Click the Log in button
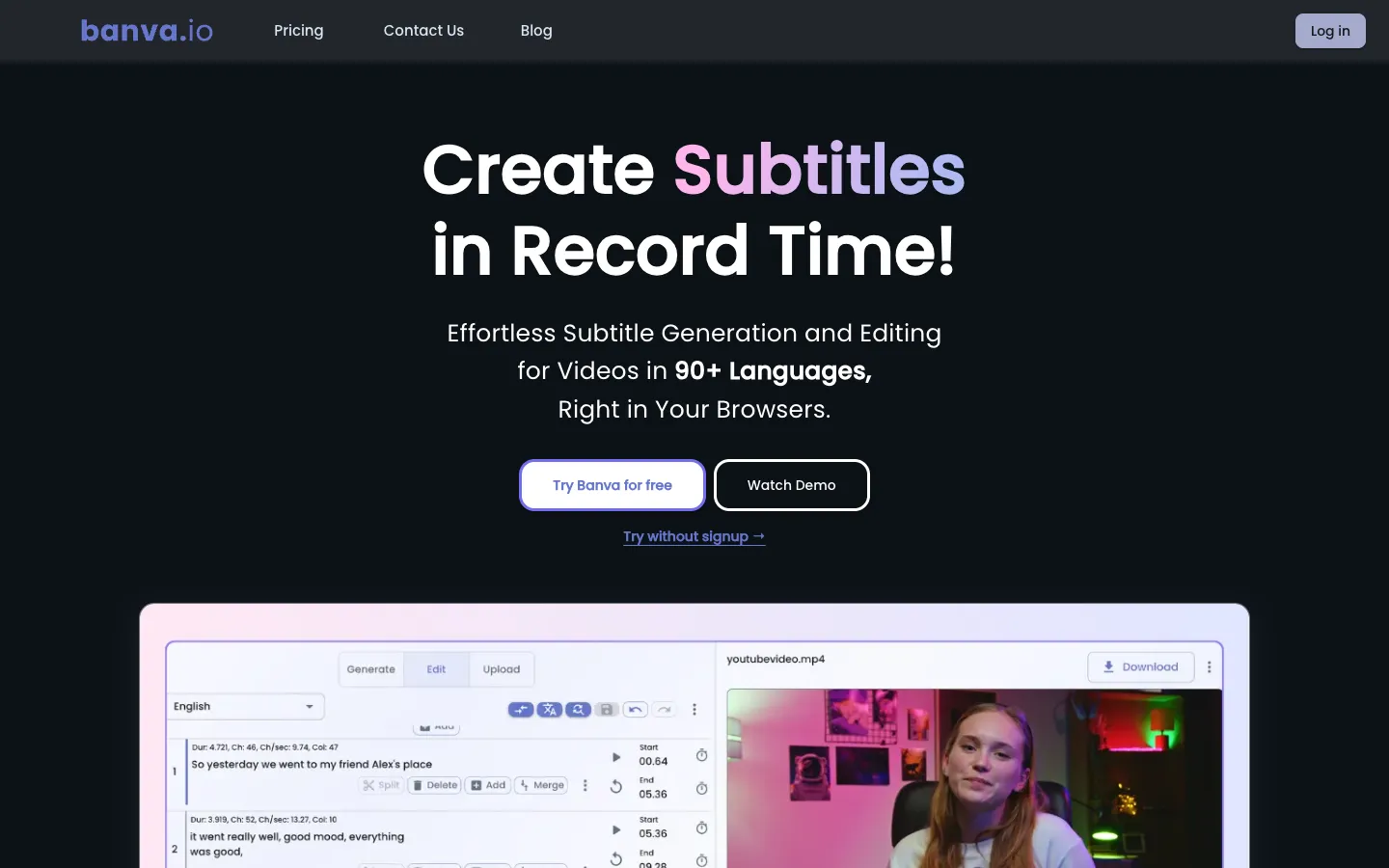Viewport: 1389px width, 868px height. 1330,31
